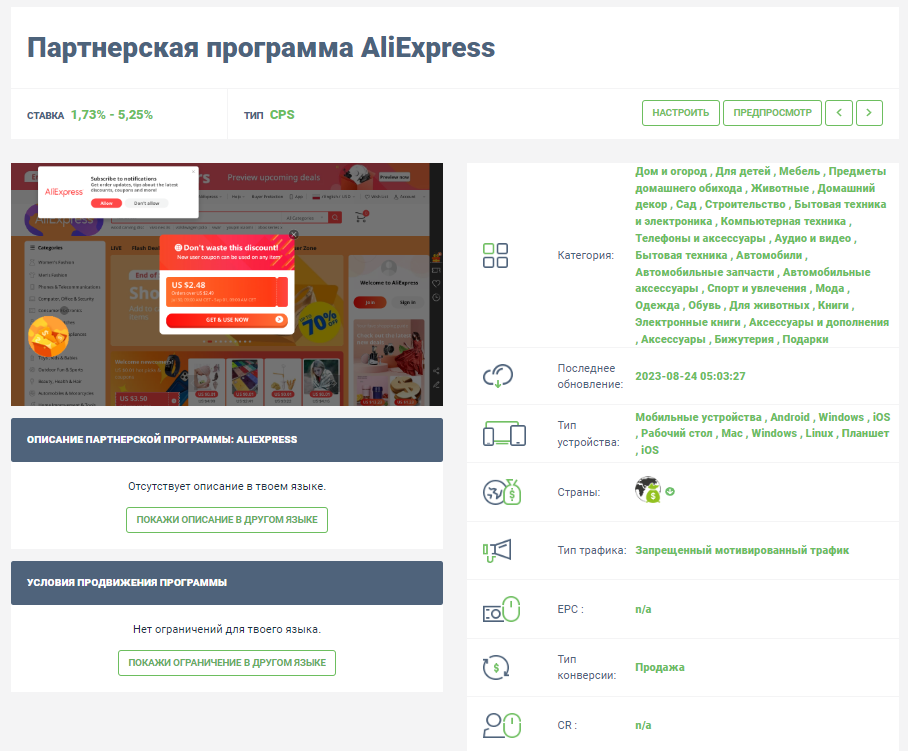
Task: Select the devices icon beside "Тип устройства"
Action: pyautogui.click(x=503, y=433)
